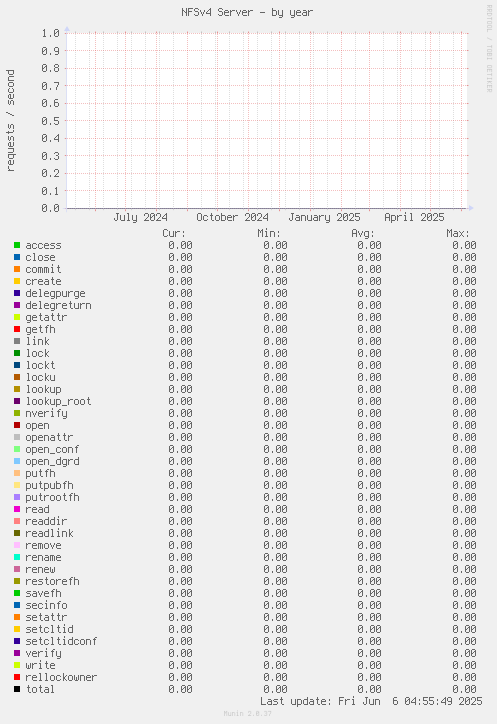Click the blue swatch beside close
Image resolution: width=497 pixels, height=724 pixels.
tap(17, 257)
